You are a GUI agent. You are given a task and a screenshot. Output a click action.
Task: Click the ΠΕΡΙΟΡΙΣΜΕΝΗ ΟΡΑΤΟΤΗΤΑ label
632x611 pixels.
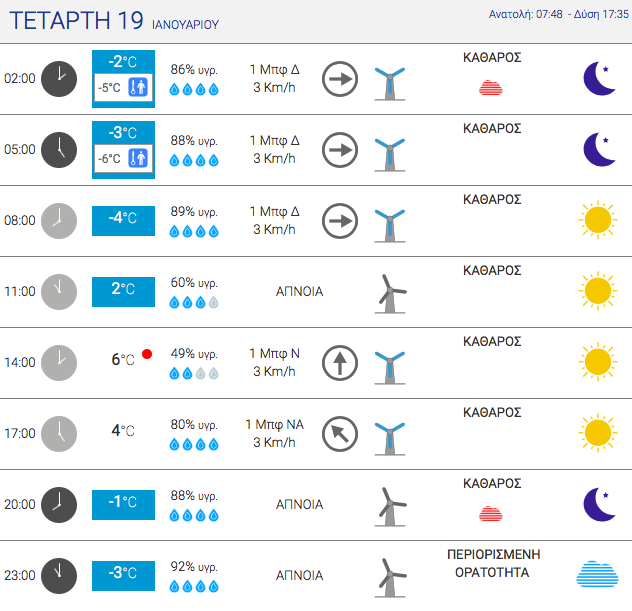coord(493,563)
